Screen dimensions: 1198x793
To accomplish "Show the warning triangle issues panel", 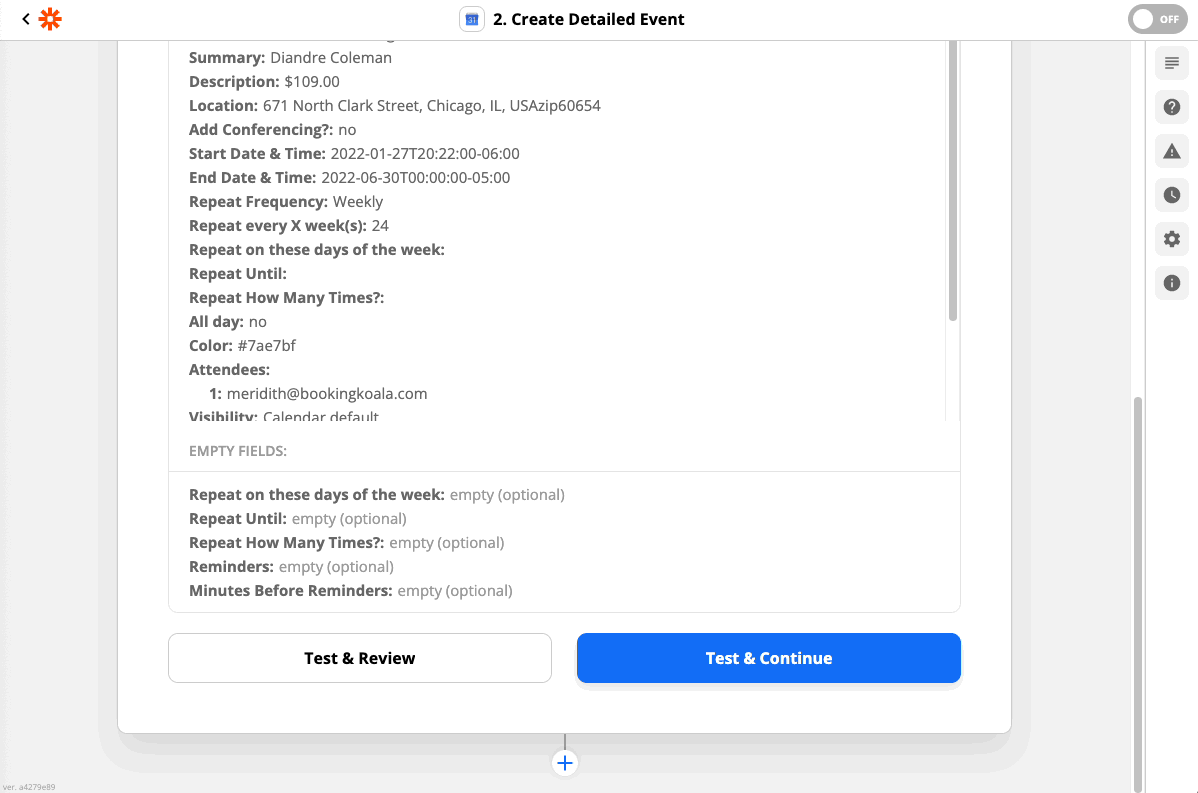I will [1172, 151].
